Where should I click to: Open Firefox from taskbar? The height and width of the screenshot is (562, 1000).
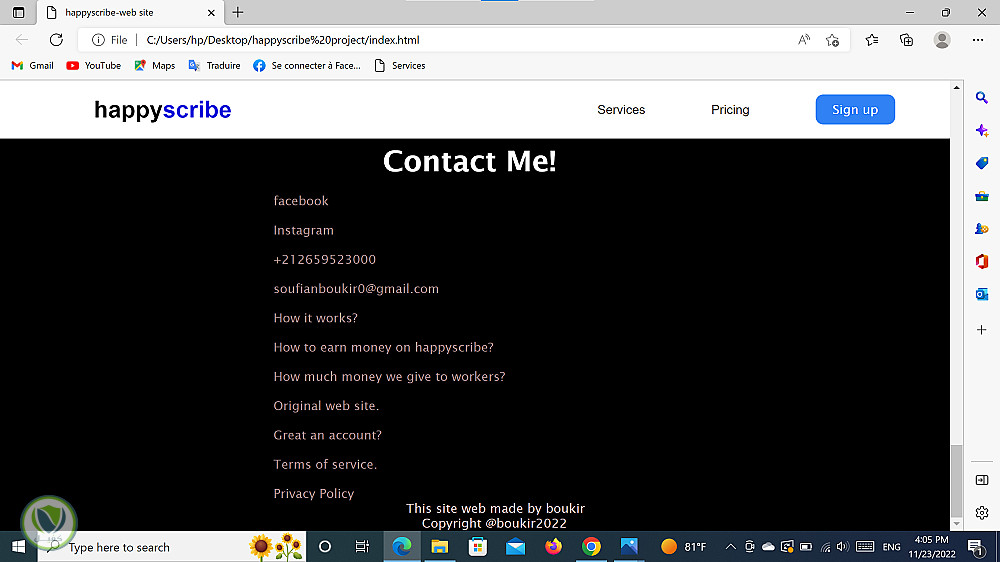click(x=553, y=547)
